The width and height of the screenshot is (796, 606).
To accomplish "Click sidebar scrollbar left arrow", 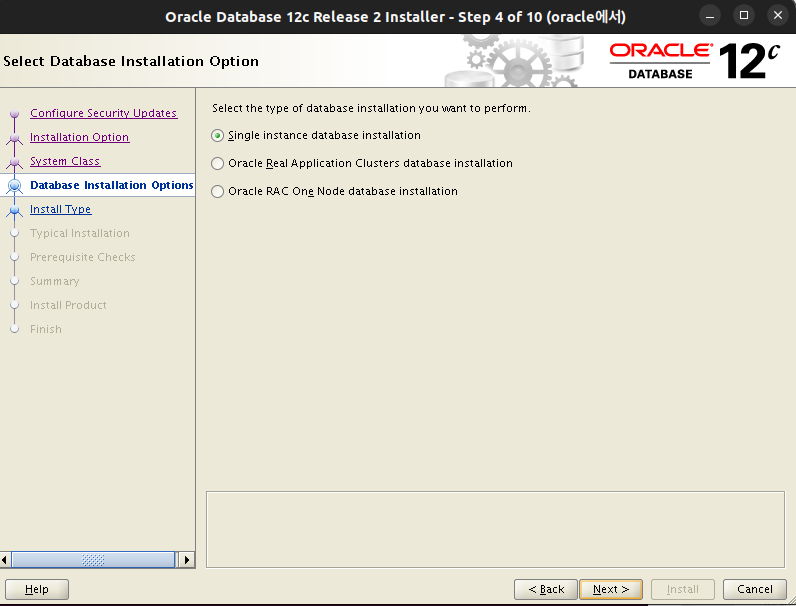I will click(x=5, y=560).
